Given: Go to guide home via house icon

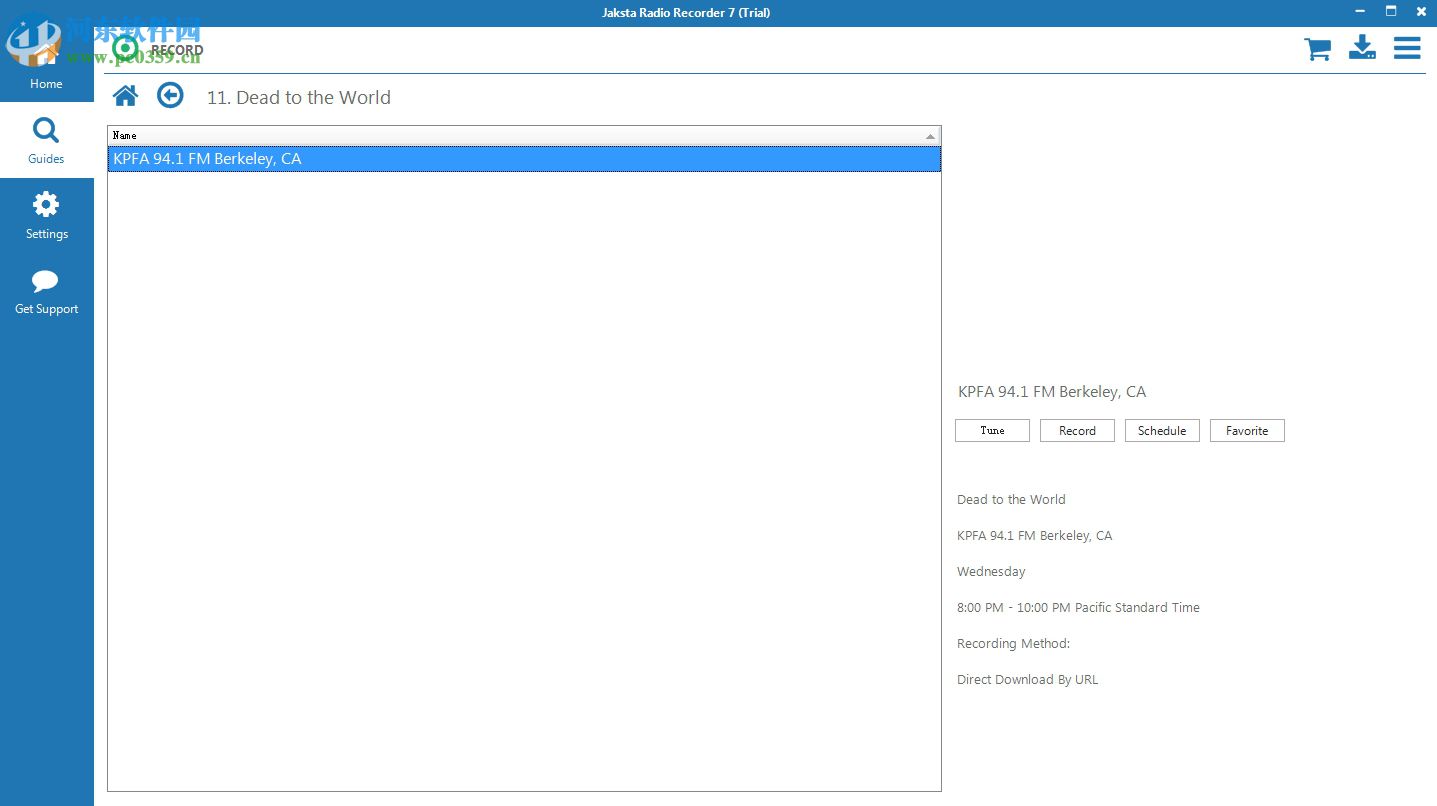Looking at the screenshot, I should click(x=125, y=94).
